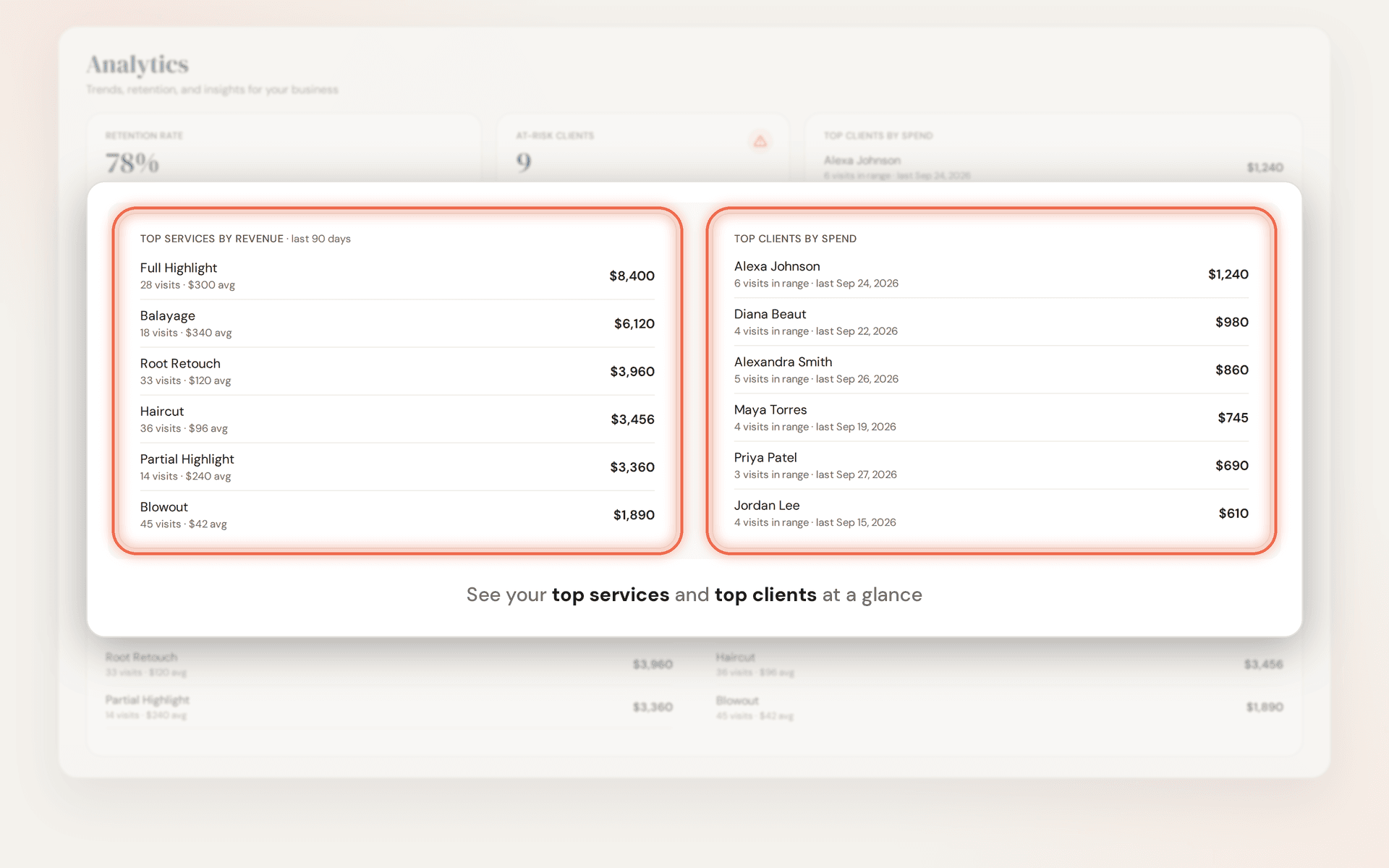This screenshot has width=1389, height=868.
Task: Select the Full Highlight service row
Action: (397, 276)
